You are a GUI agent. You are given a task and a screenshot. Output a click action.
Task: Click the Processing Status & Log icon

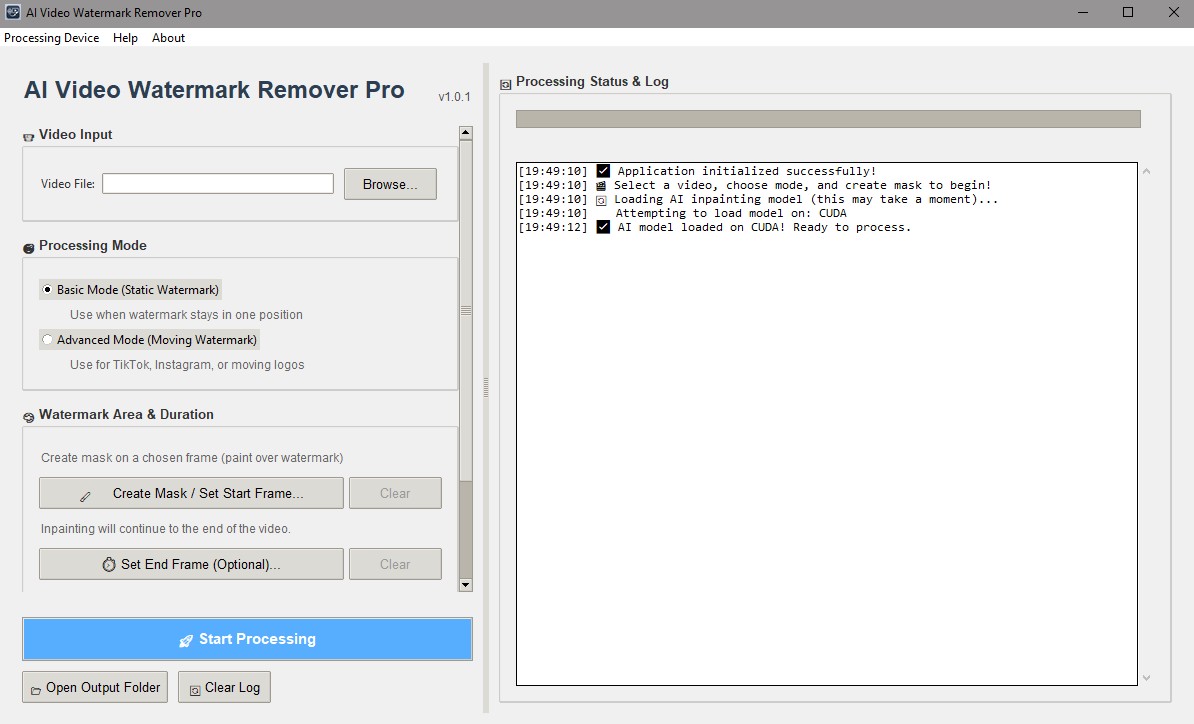click(x=506, y=84)
